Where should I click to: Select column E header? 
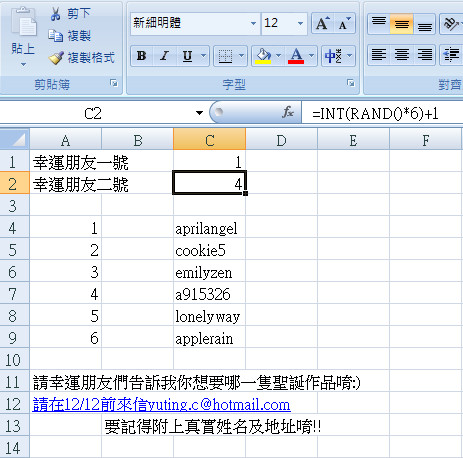[353, 140]
